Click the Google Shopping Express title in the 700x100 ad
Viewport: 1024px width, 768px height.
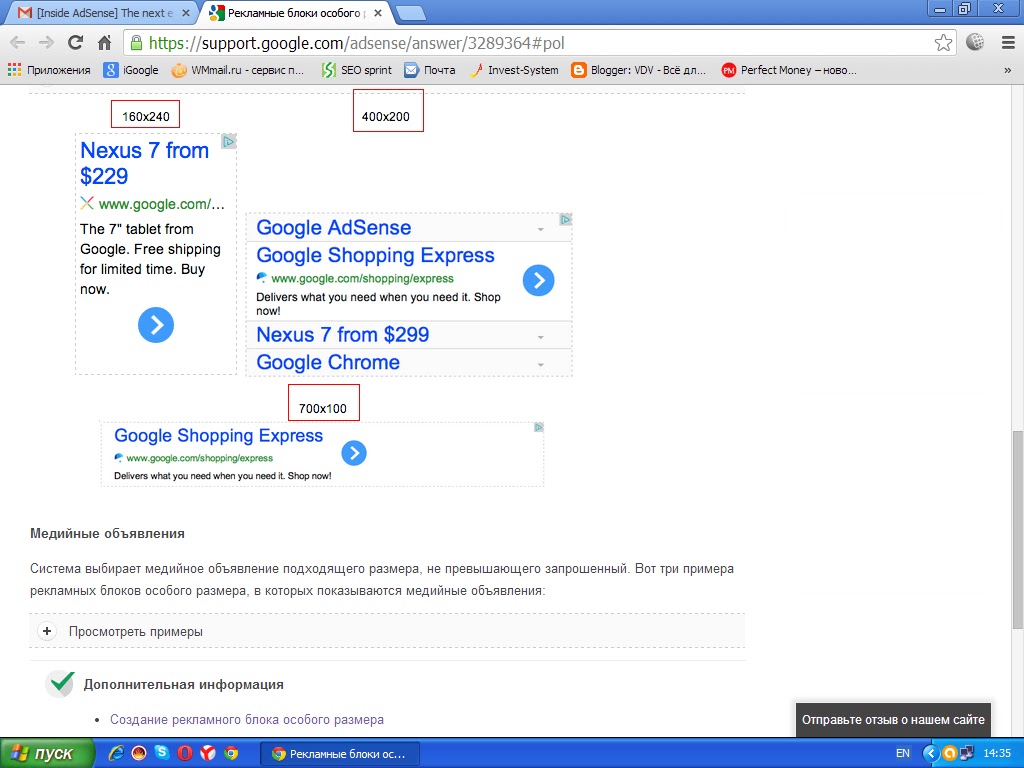pos(219,436)
